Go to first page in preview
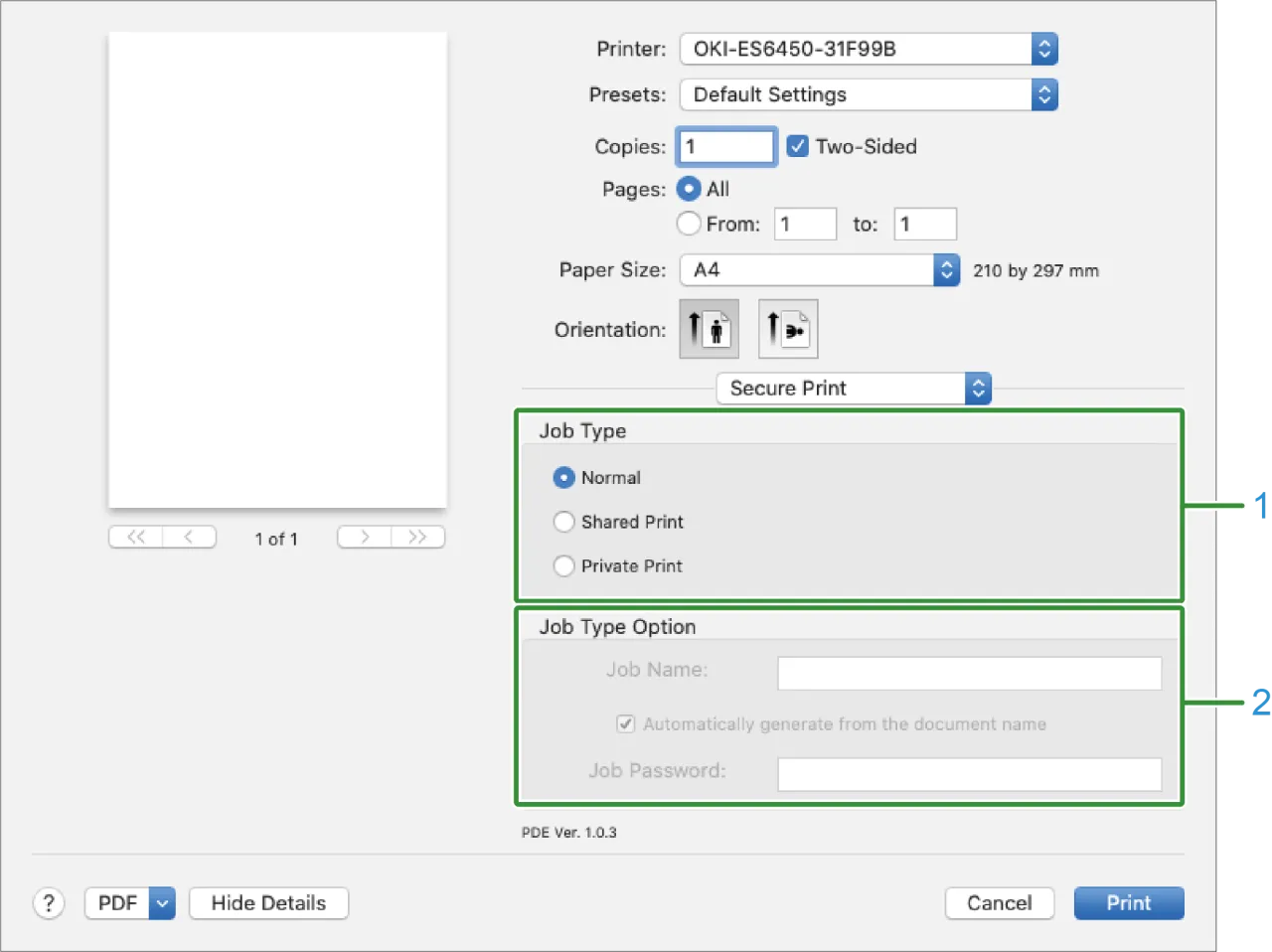The image size is (1272, 952). coord(135,538)
